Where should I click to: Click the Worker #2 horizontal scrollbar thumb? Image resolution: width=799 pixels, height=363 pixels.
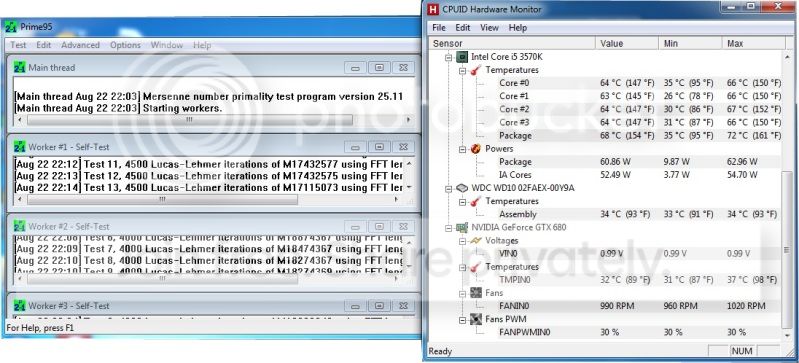(x=162, y=279)
